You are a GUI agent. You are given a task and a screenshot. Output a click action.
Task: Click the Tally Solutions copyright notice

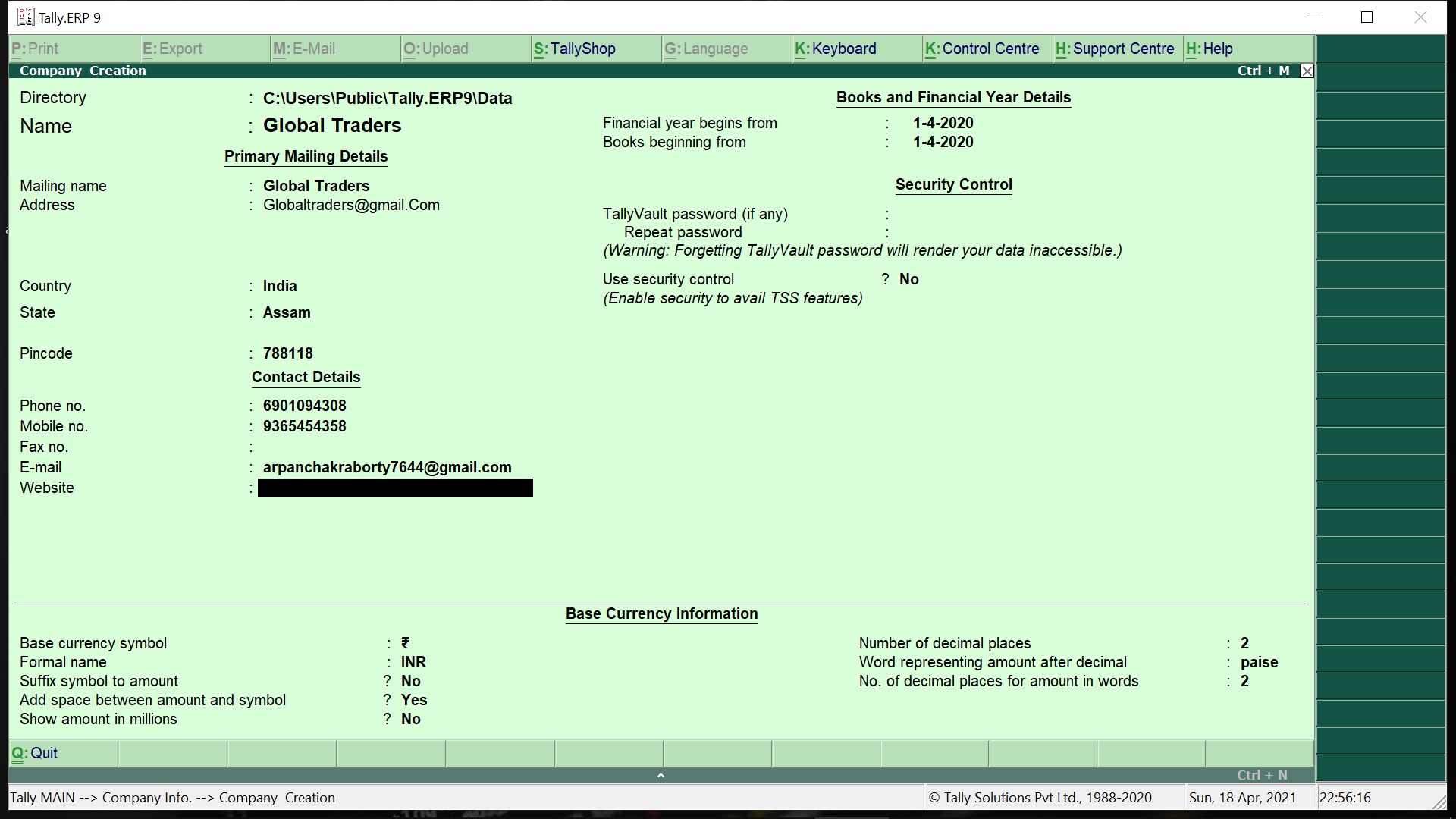[1040, 798]
